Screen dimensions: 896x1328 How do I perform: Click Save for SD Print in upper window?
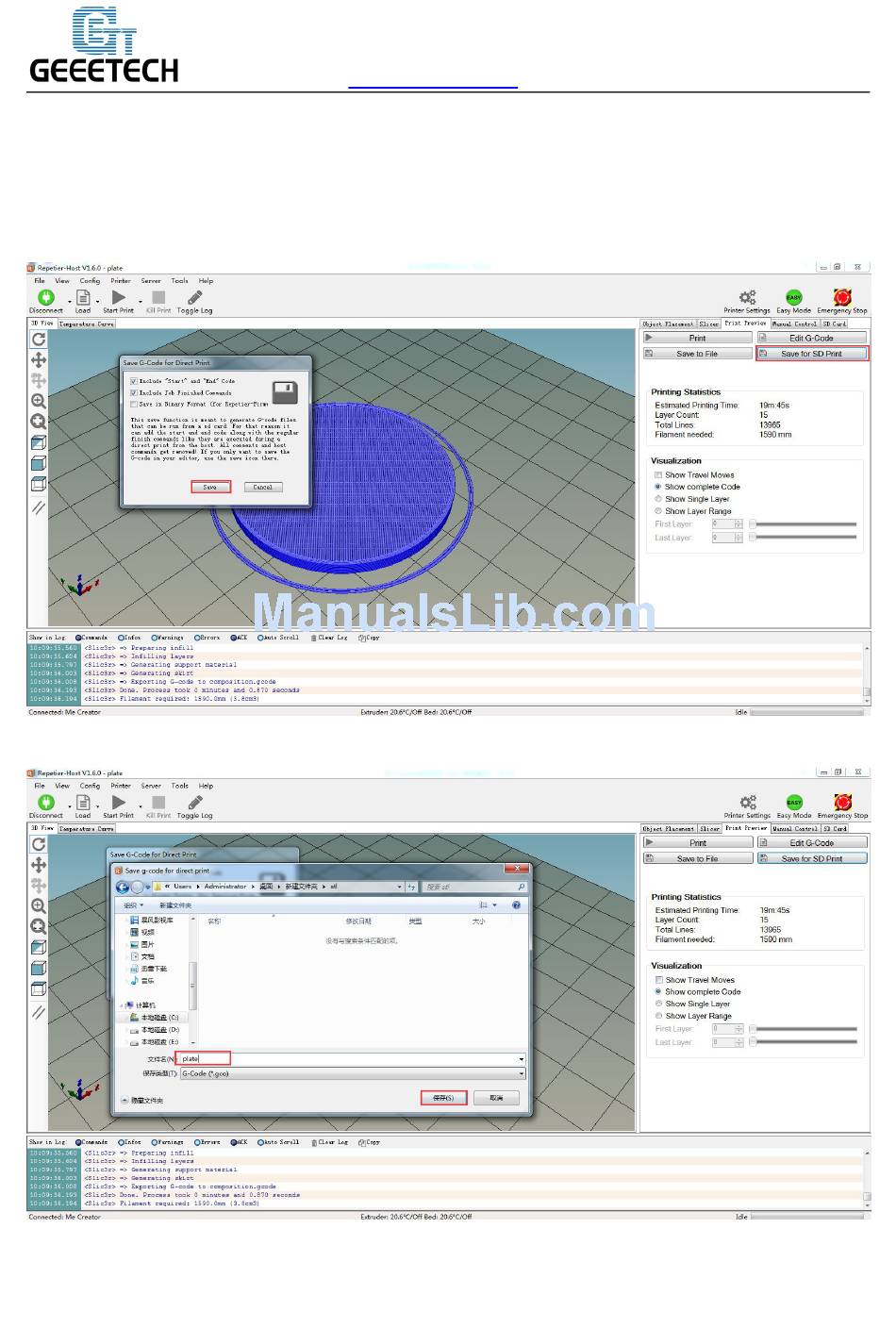(812, 354)
